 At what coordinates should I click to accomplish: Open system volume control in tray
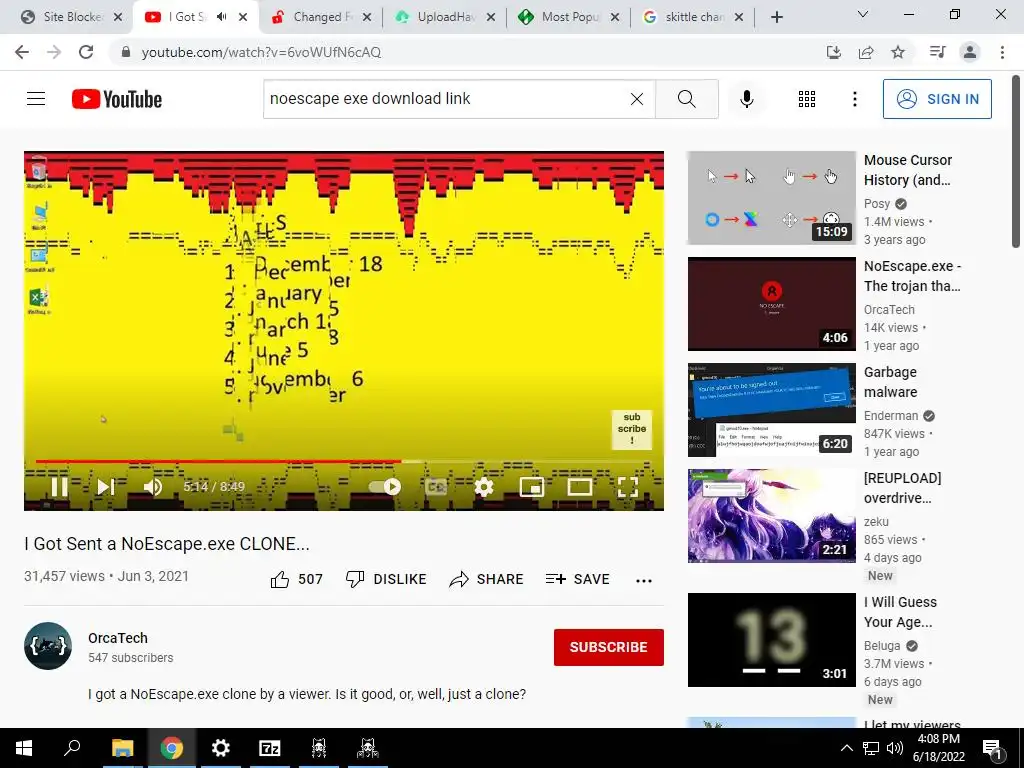895,748
